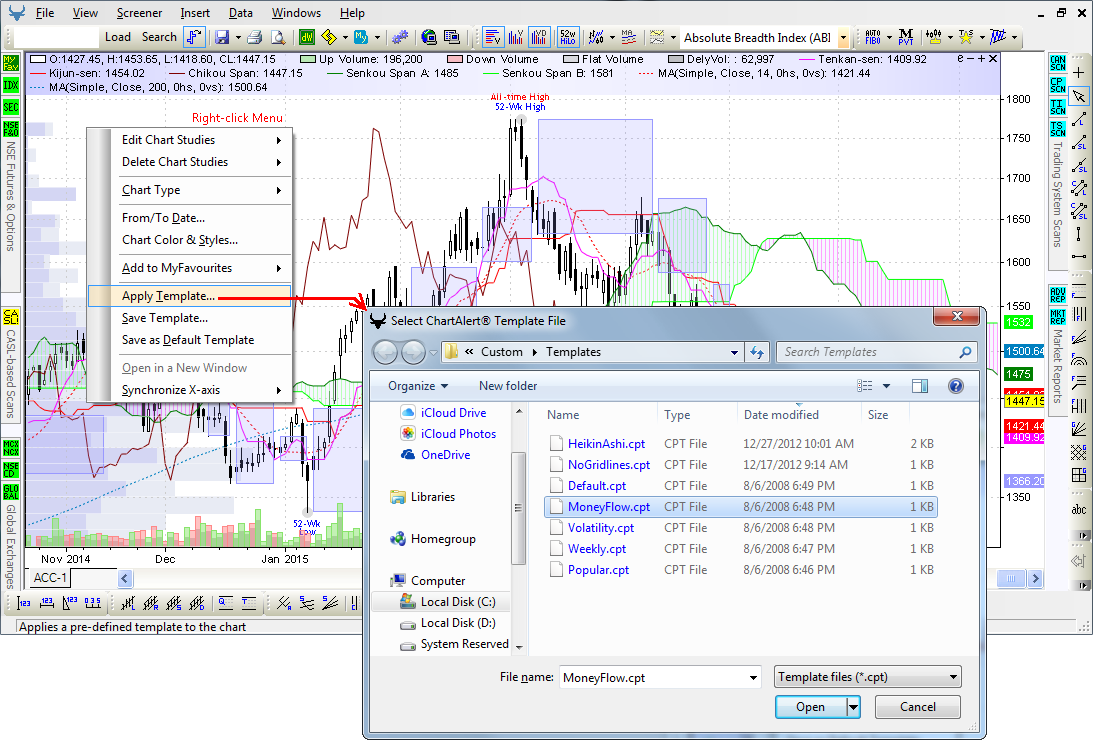The image size is (1093, 740).
Task: Select the TI SCN scan icon
Action: click(x=1057, y=107)
